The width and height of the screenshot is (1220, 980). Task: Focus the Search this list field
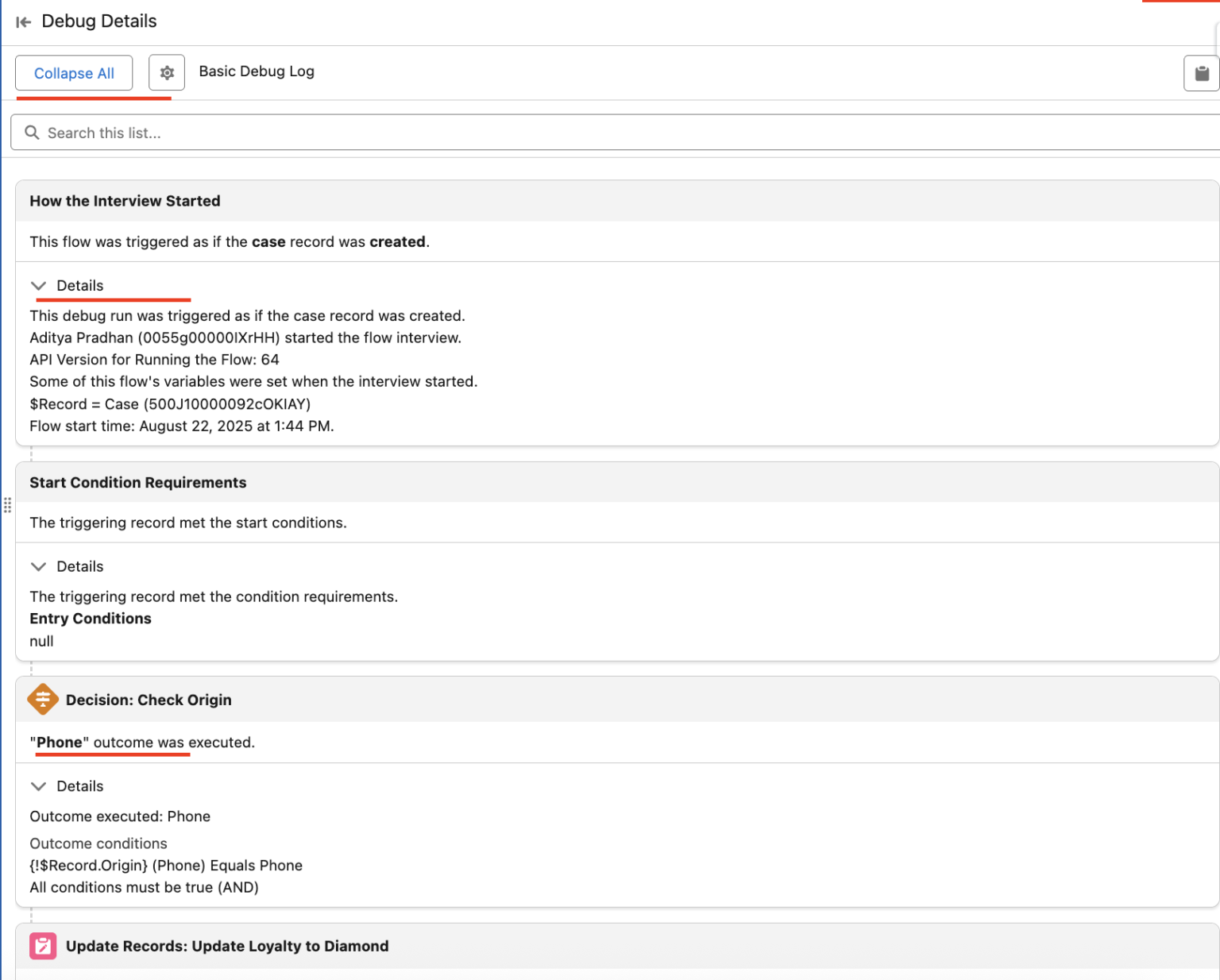pyautogui.click(x=620, y=133)
